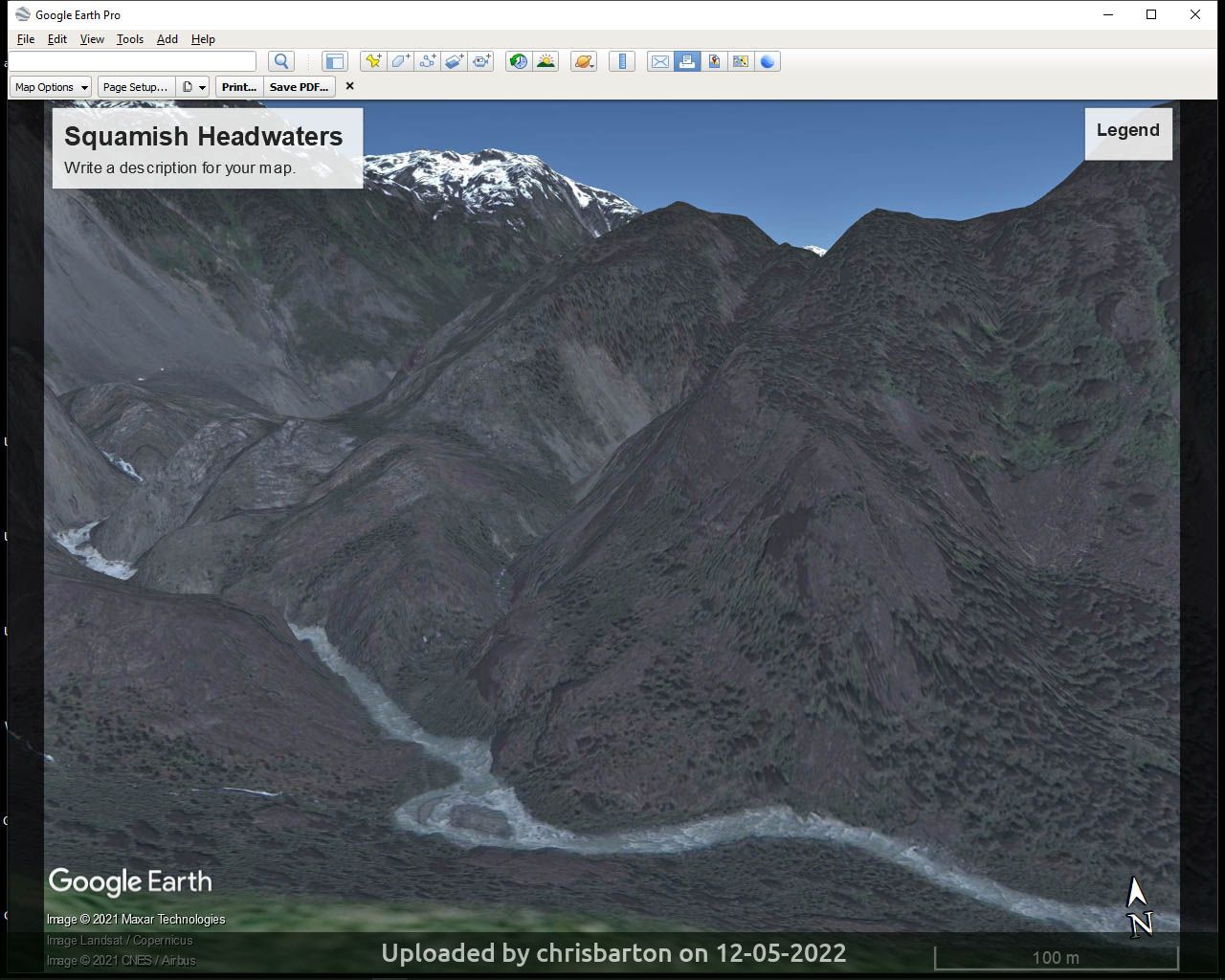1225x980 pixels.
Task: Select the Add Polygon tool
Action: coord(400,61)
